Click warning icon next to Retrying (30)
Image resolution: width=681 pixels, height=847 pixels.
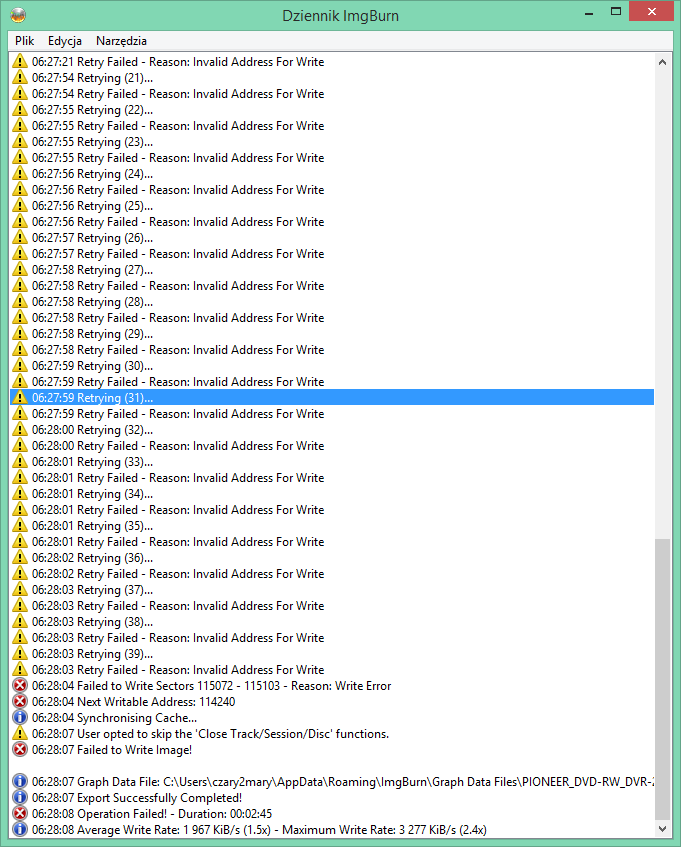(19, 366)
